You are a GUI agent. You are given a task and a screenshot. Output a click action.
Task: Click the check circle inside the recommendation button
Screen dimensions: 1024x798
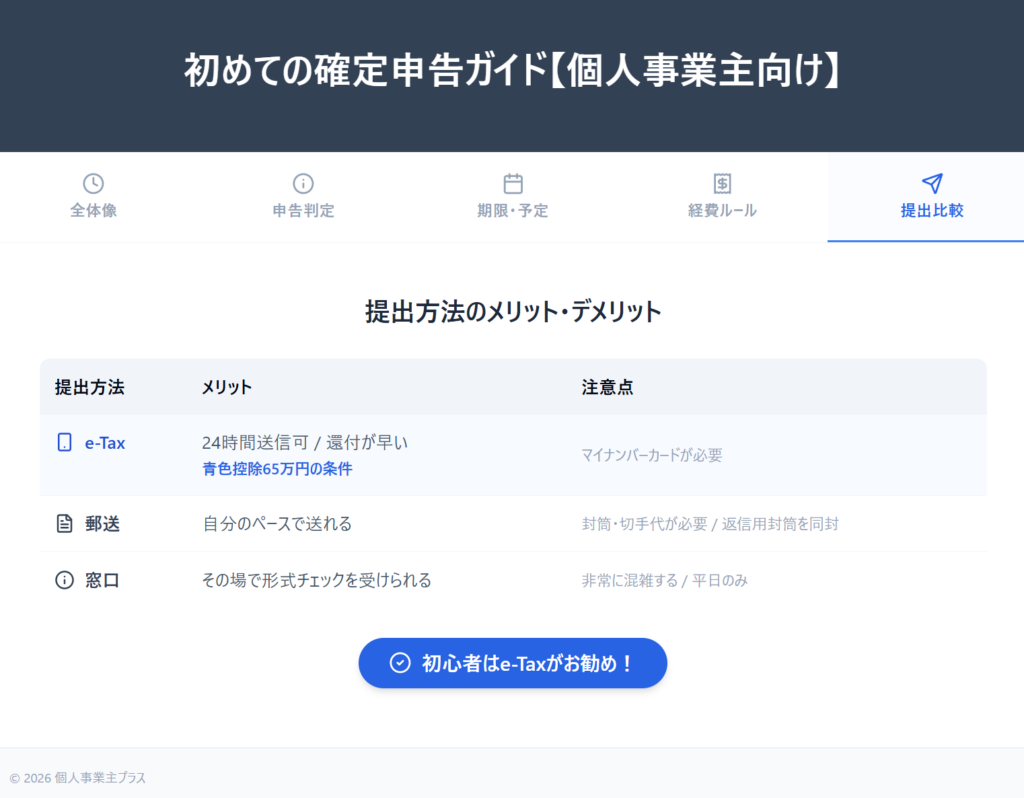point(400,662)
